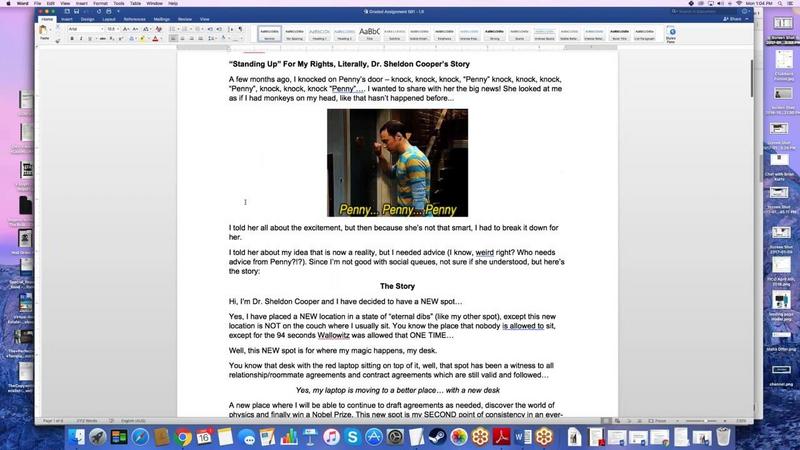
Task: Apply the Strong style
Action: [x=494, y=34]
